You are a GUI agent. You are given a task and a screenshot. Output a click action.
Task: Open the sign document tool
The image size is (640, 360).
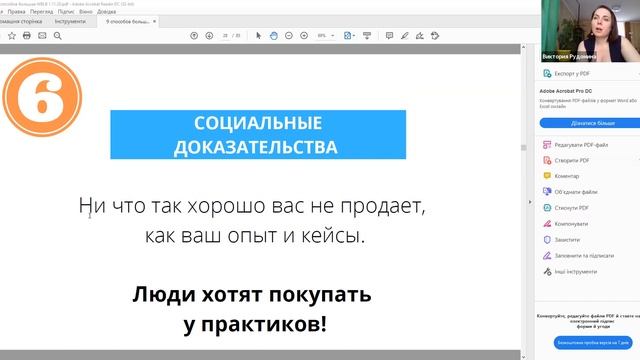coord(420,36)
